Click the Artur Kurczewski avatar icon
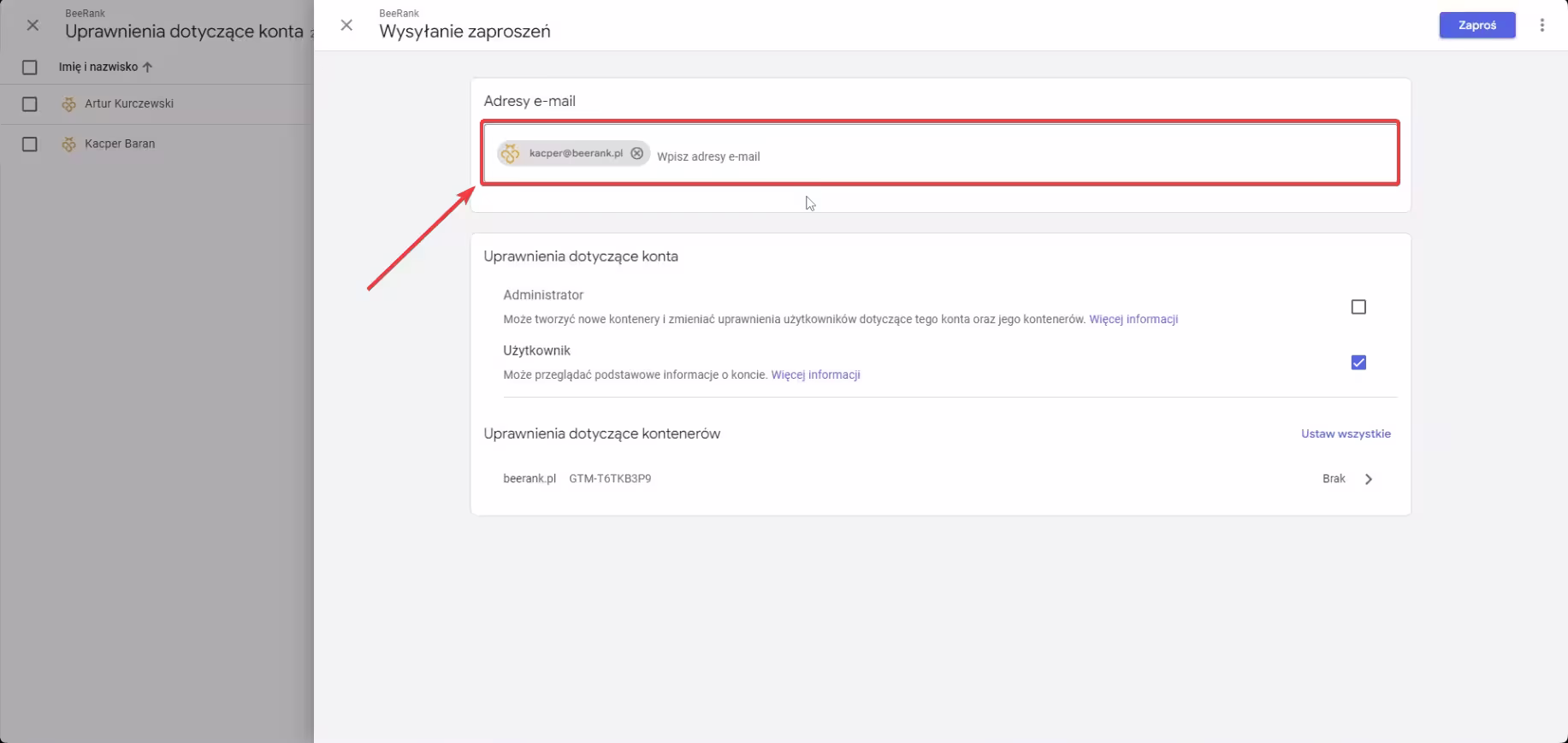The width and height of the screenshot is (1568, 743). (x=69, y=104)
